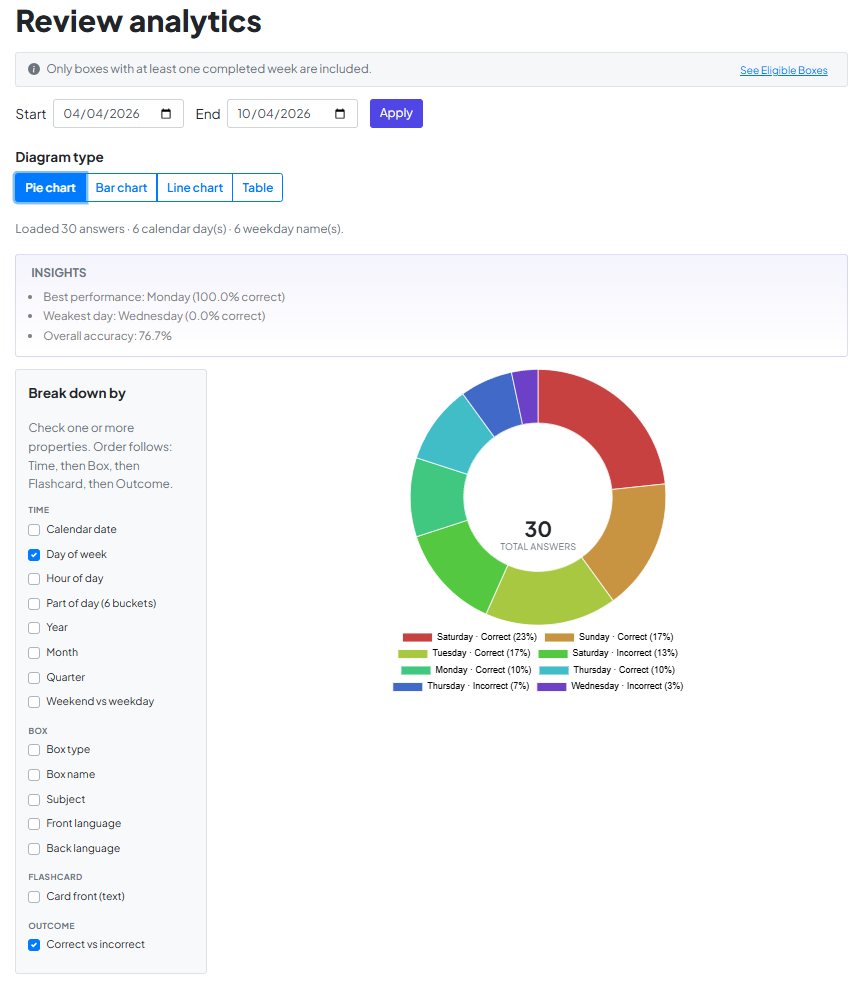This screenshot has height=985, width=865.
Task: Click the red Saturday Correct legend swatch
Action: click(417, 637)
